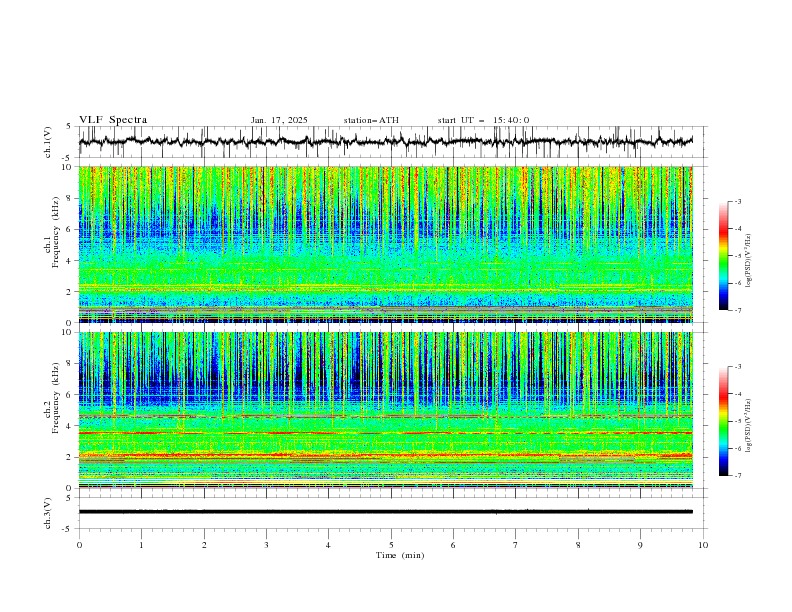Click the ch.2 spectrogram color bar
Screen dimensions: 792x612
tap(724, 421)
